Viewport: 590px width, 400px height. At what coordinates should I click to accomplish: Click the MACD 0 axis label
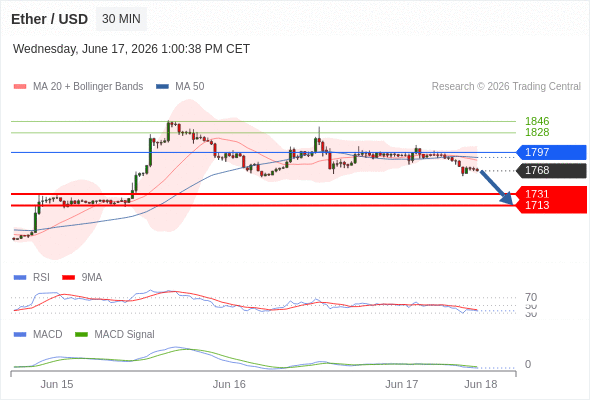tap(528, 364)
